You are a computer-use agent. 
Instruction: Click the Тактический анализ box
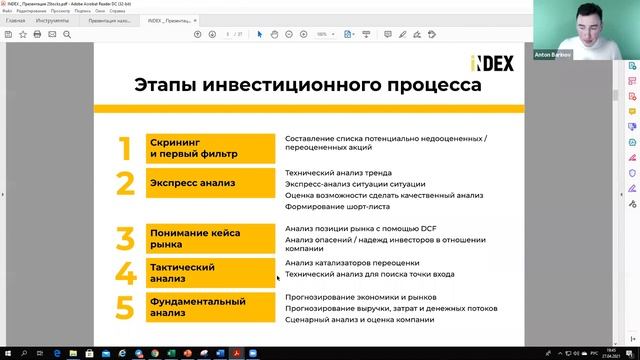210,273
